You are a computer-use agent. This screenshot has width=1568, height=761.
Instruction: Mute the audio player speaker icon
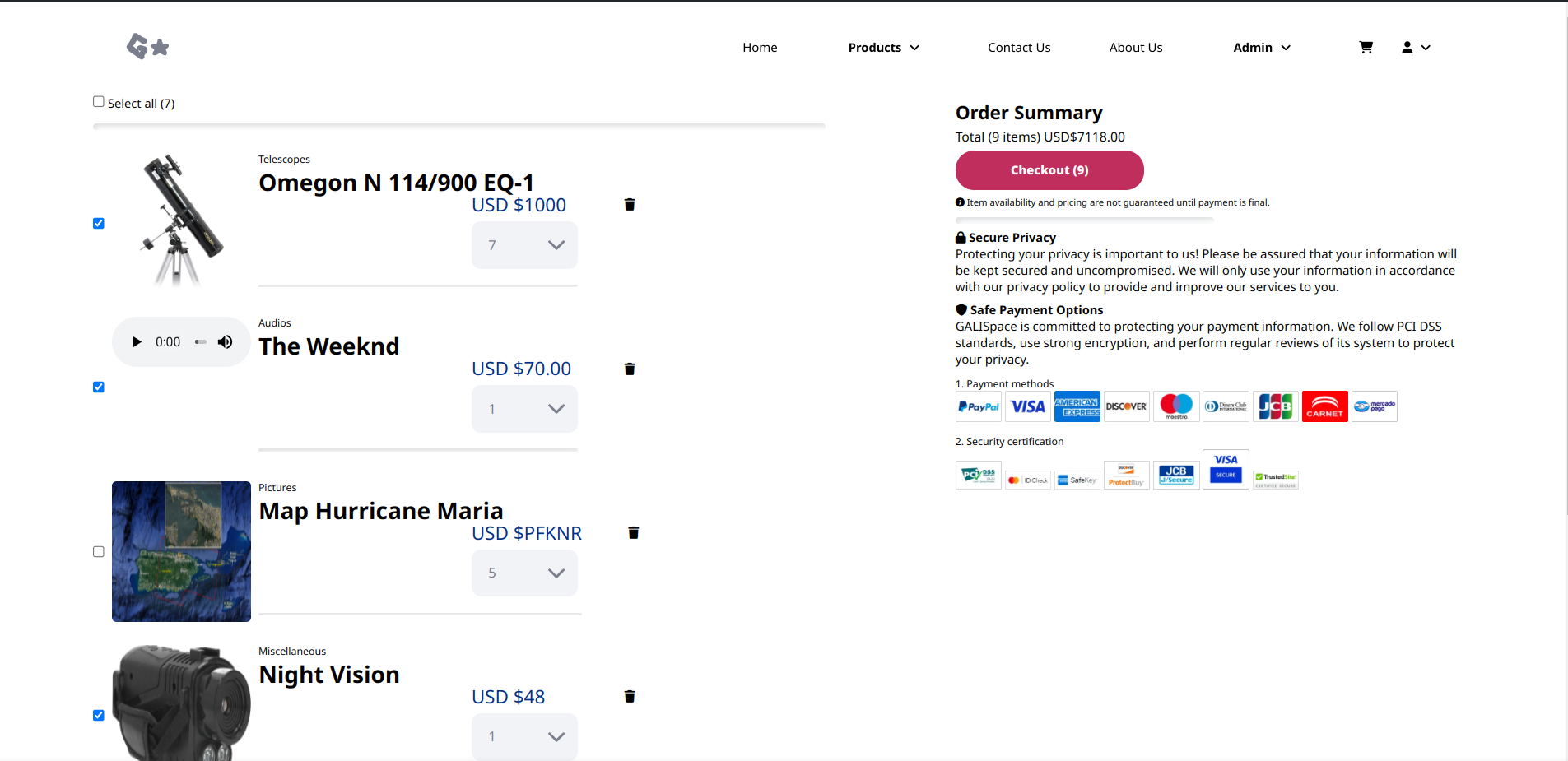225,341
